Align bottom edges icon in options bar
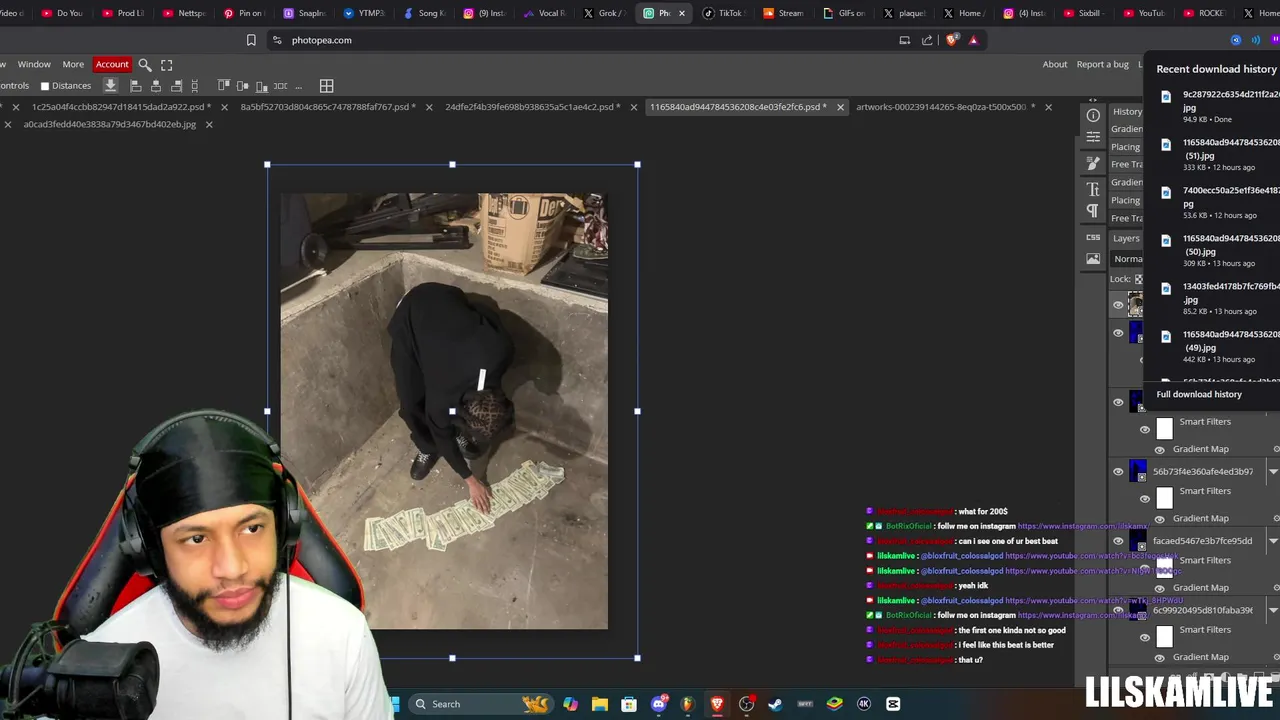 pyautogui.click(x=262, y=86)
